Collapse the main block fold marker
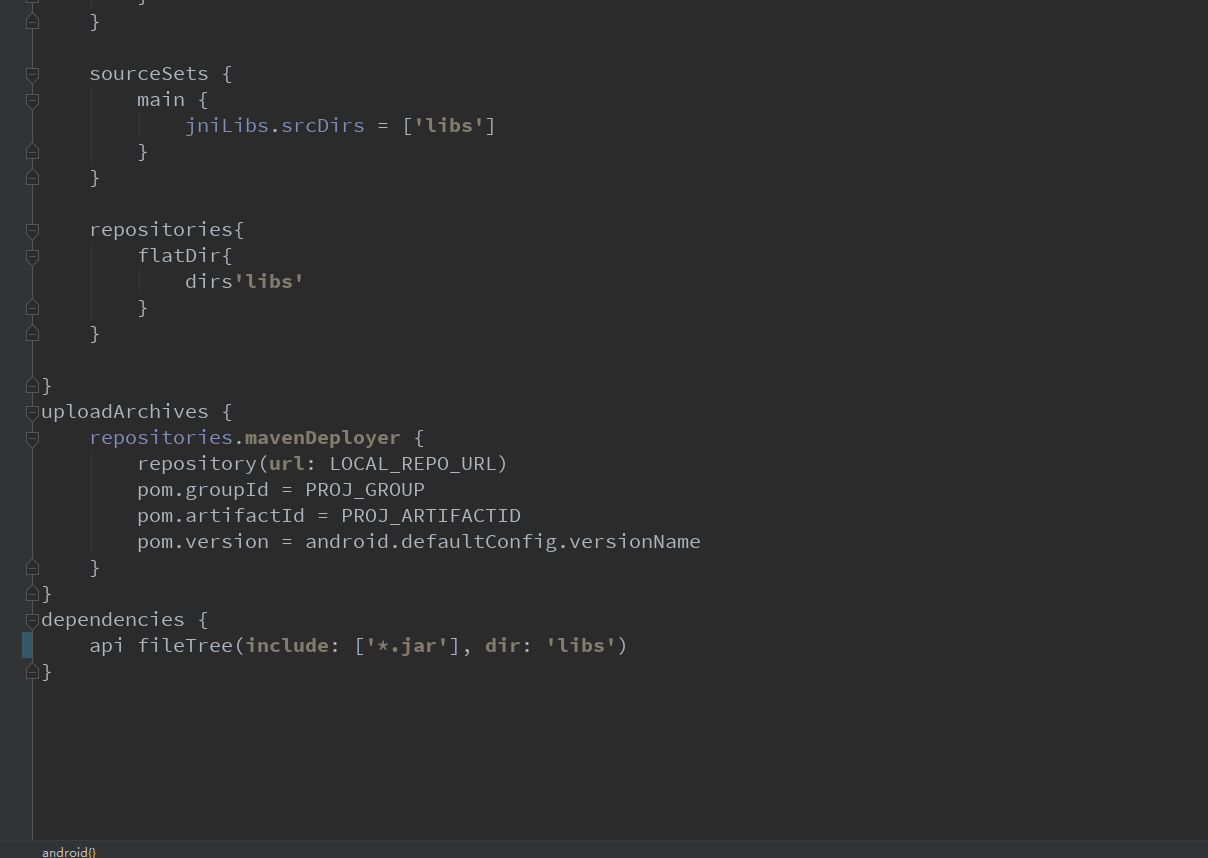1208x858 pixels. [x=32, y=100]
